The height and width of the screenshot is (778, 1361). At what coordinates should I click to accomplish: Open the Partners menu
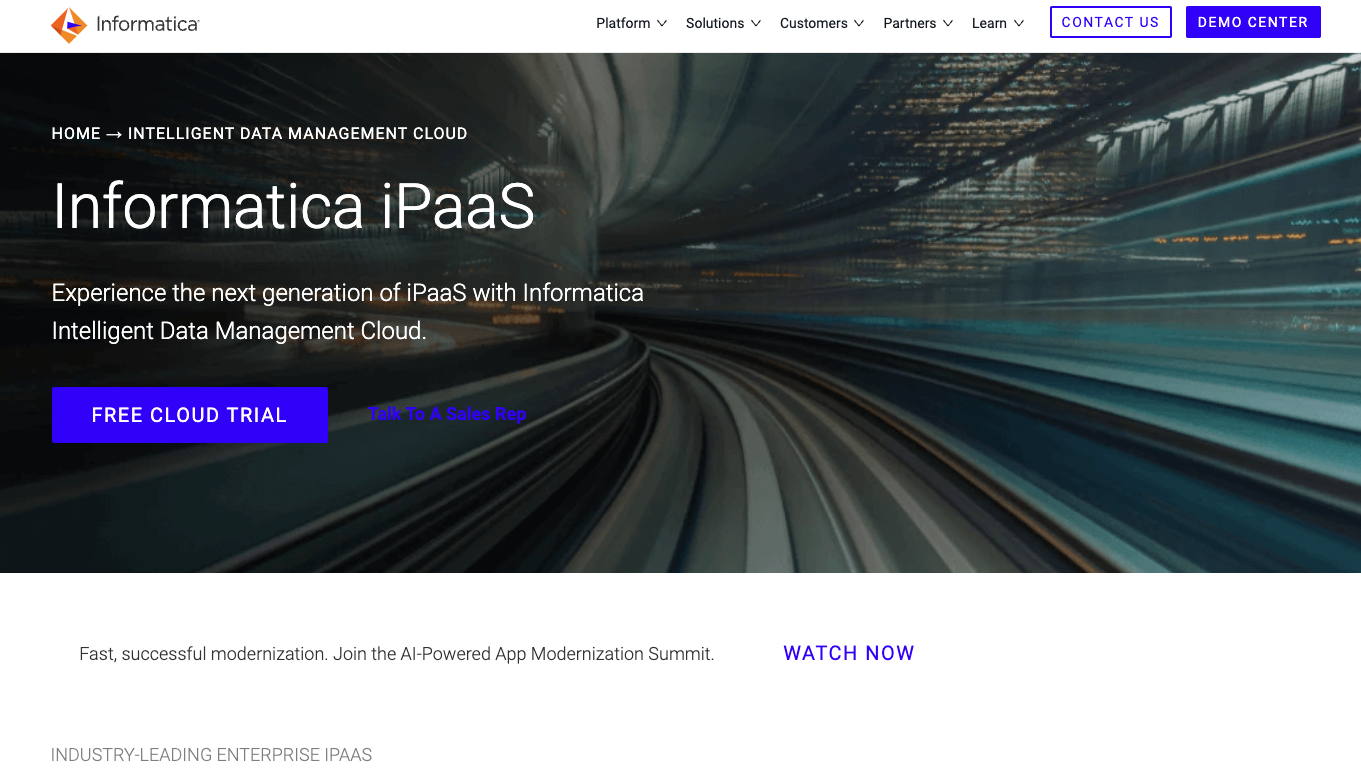pos(910,23)
